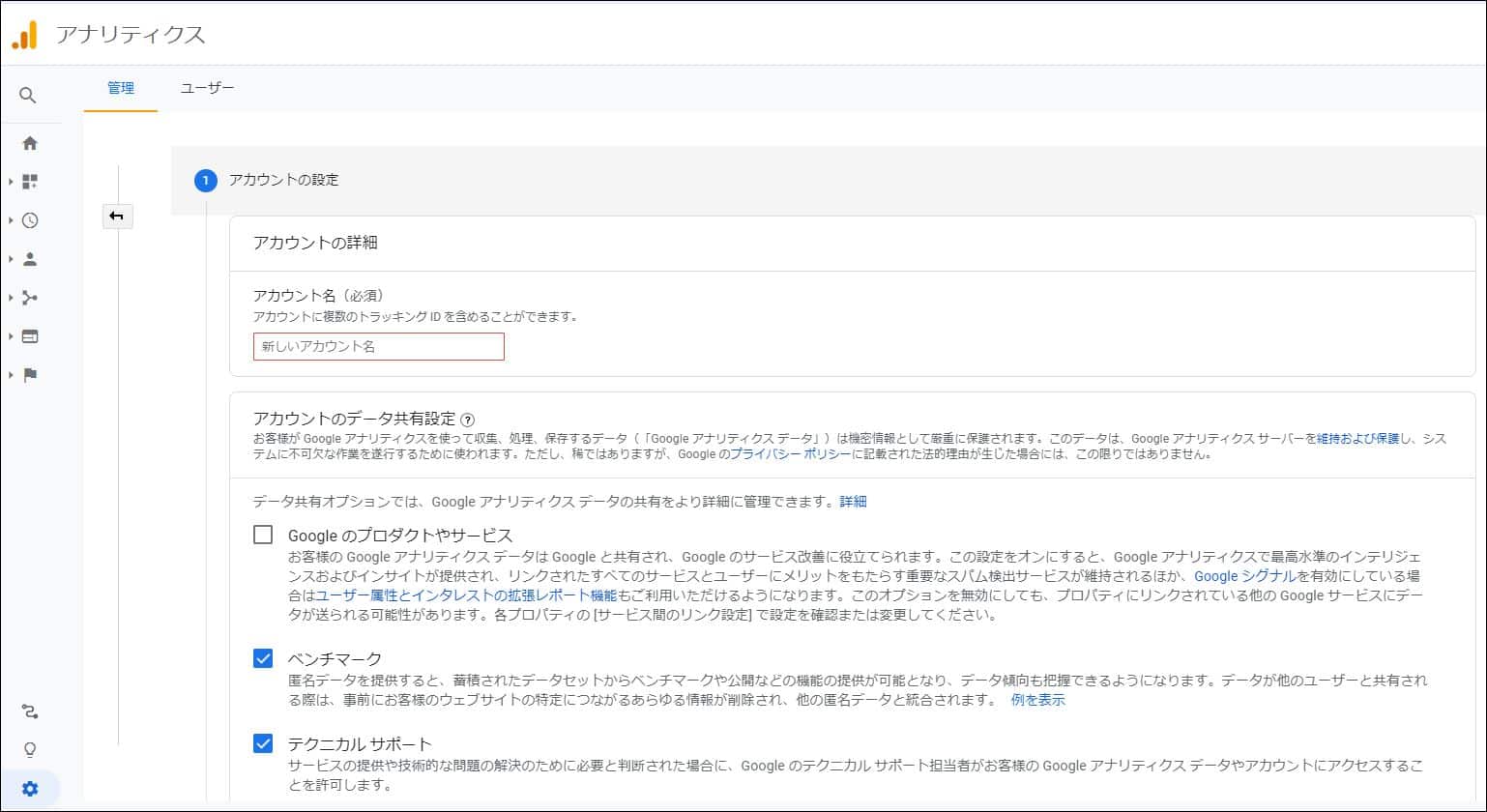
Task: Click the ベンチマーク label text
Action: point(335,659)
